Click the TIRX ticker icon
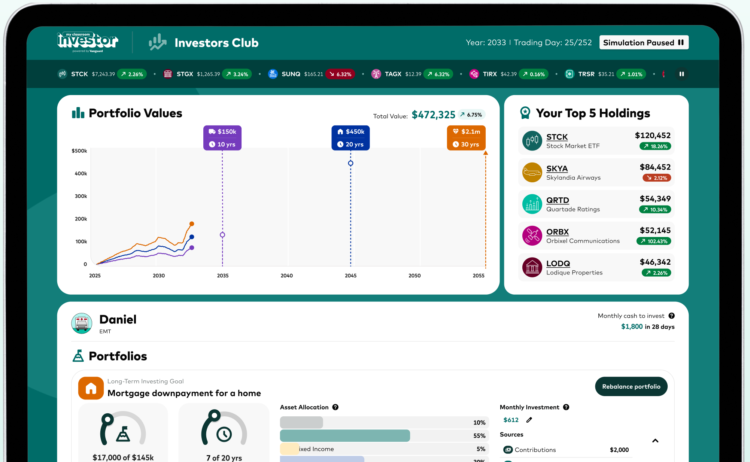This screenshot has height=462, width=750. coord(474,74)
